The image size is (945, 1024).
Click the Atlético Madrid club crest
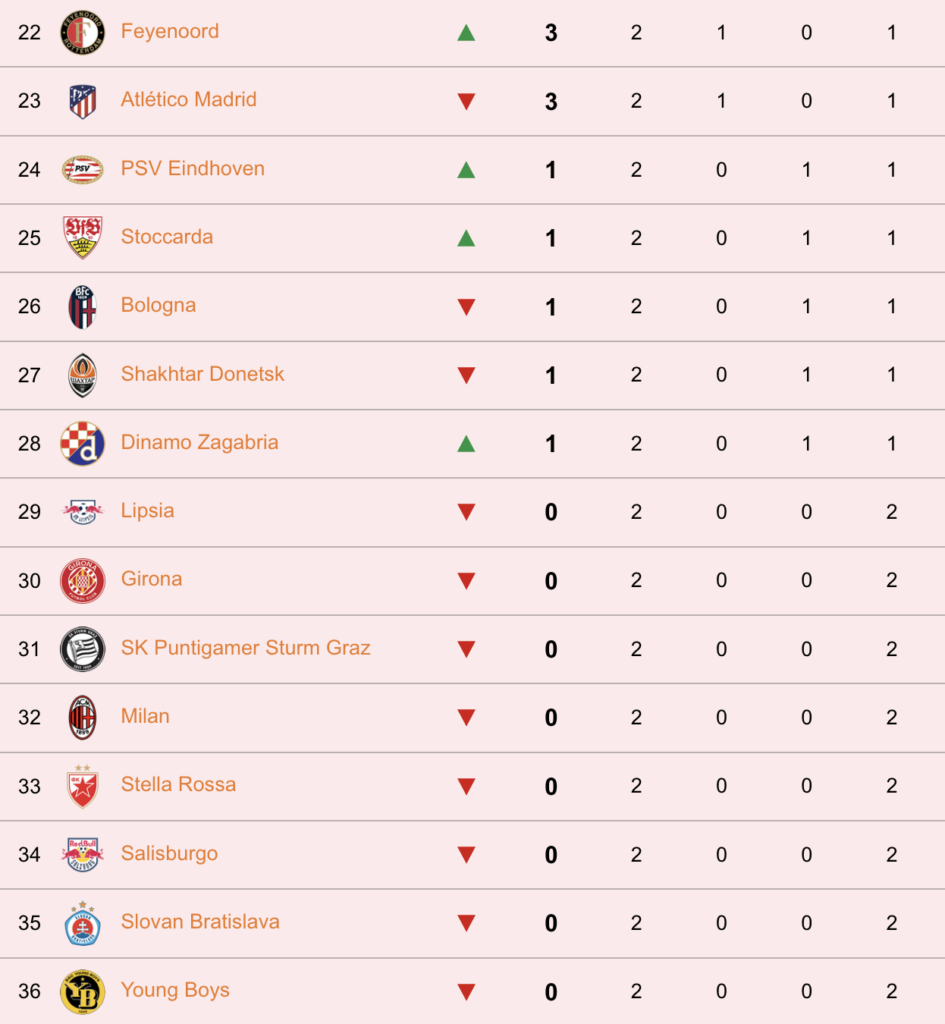(82, 101)
